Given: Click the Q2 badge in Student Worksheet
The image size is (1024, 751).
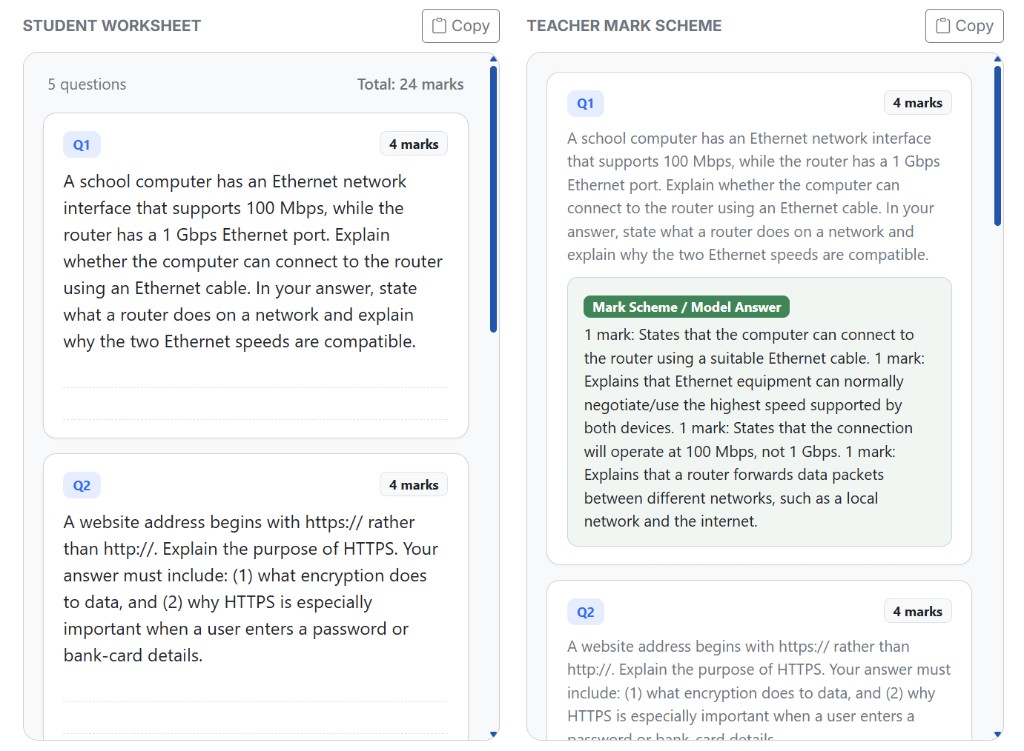Looking at the screenshot, I should pyautogui.click(x=82, y=486).
